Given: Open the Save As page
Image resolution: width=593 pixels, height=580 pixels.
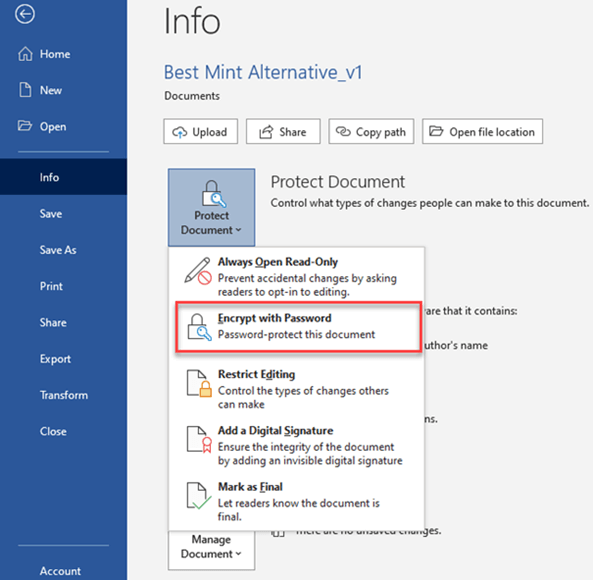Looking at the screenshot, I should [58, 250].
